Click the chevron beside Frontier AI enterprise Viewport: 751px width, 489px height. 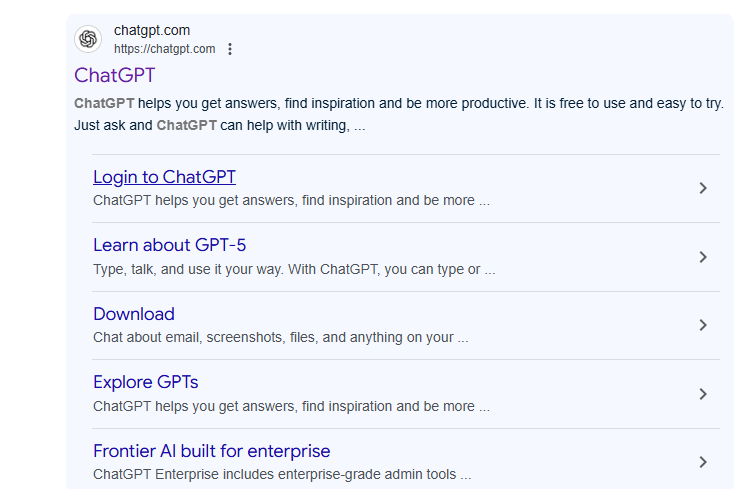click(x=703, y=462)
